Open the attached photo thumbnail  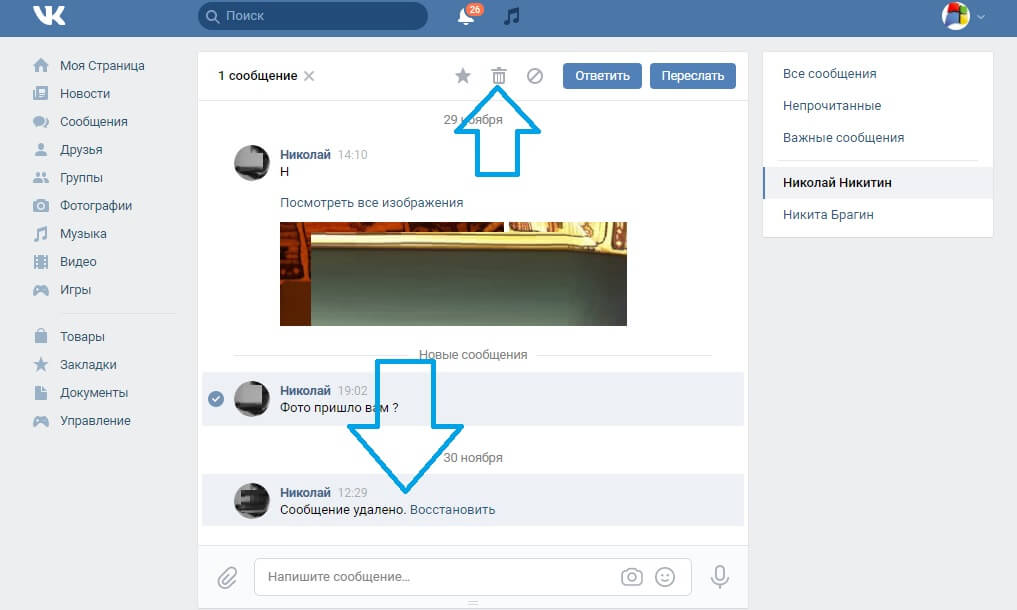pos(453,274)
